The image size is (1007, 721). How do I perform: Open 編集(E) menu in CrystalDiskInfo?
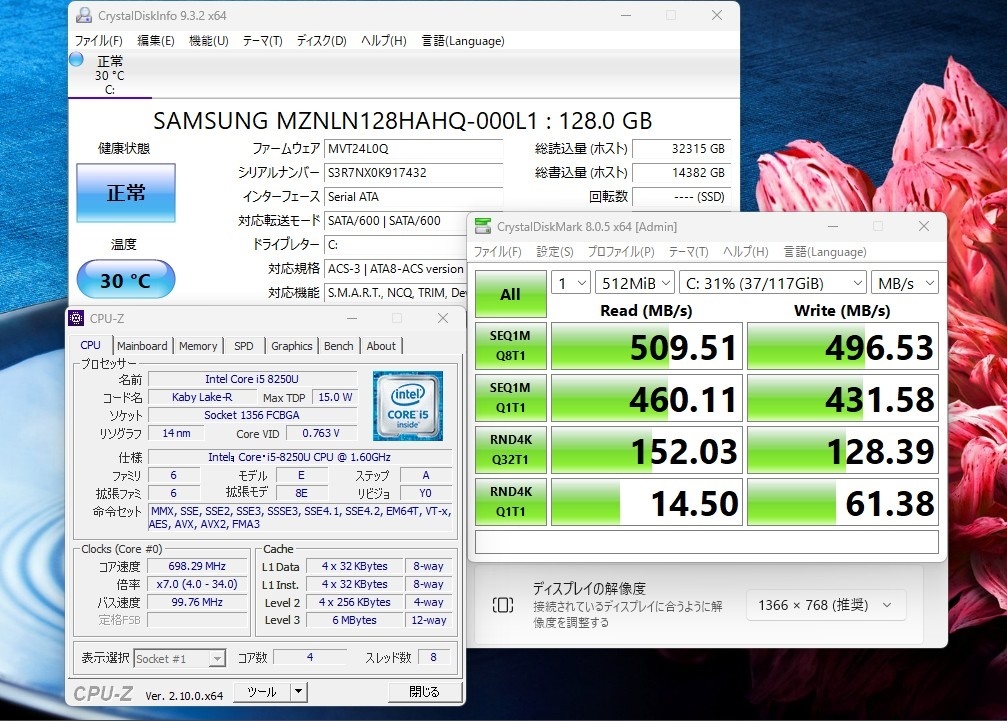click(x=155, y=40)
